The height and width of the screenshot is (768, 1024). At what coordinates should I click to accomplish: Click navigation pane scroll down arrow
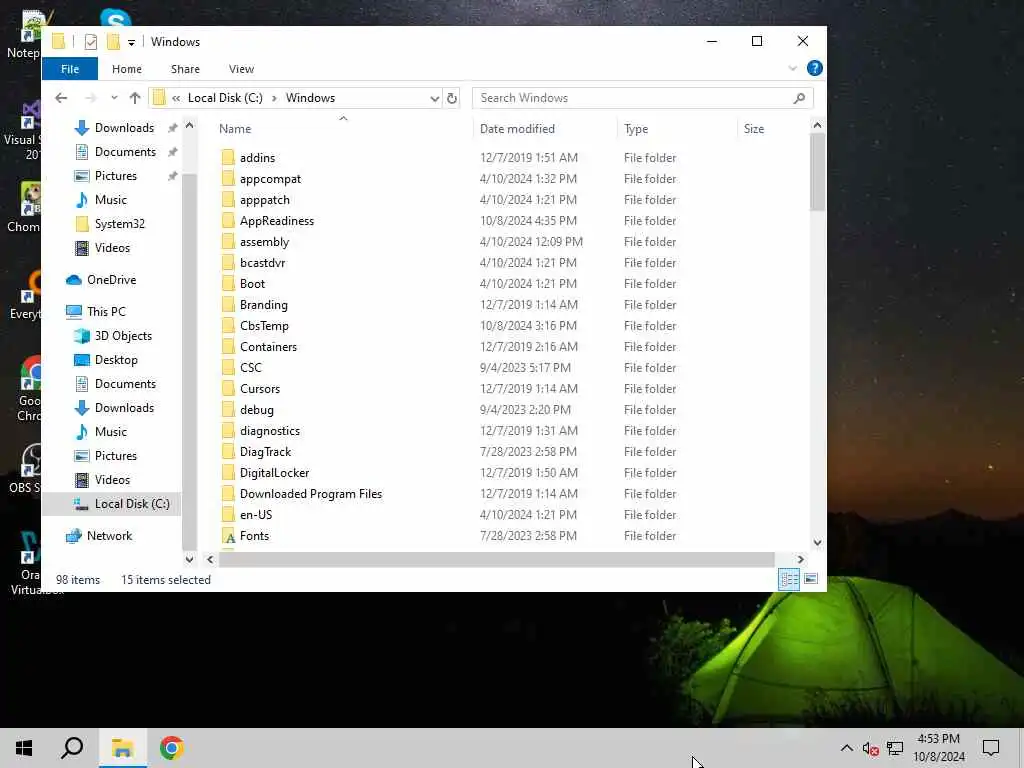click(189, 560)
